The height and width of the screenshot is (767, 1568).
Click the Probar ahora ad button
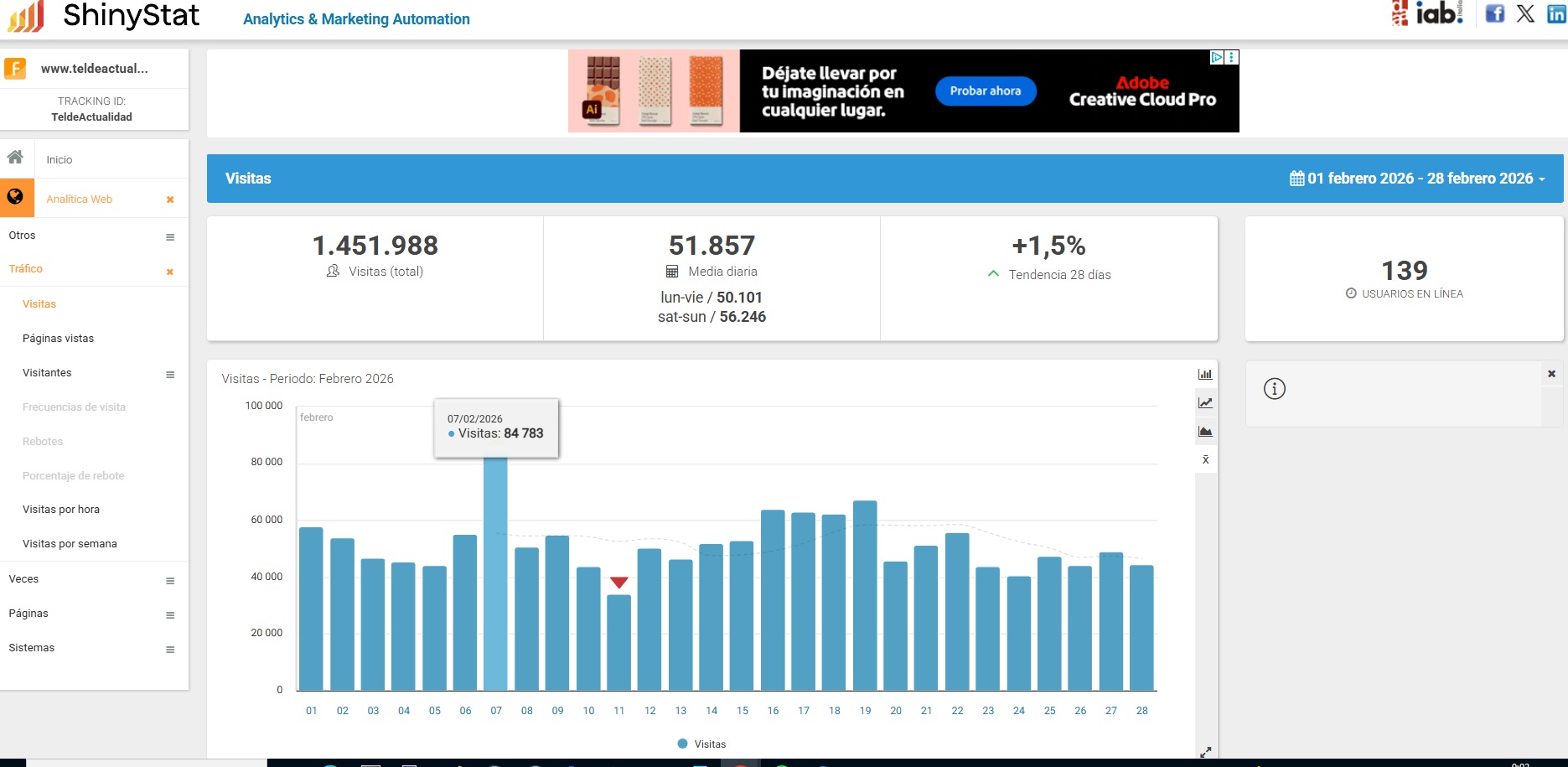click(x=985, y=91)
